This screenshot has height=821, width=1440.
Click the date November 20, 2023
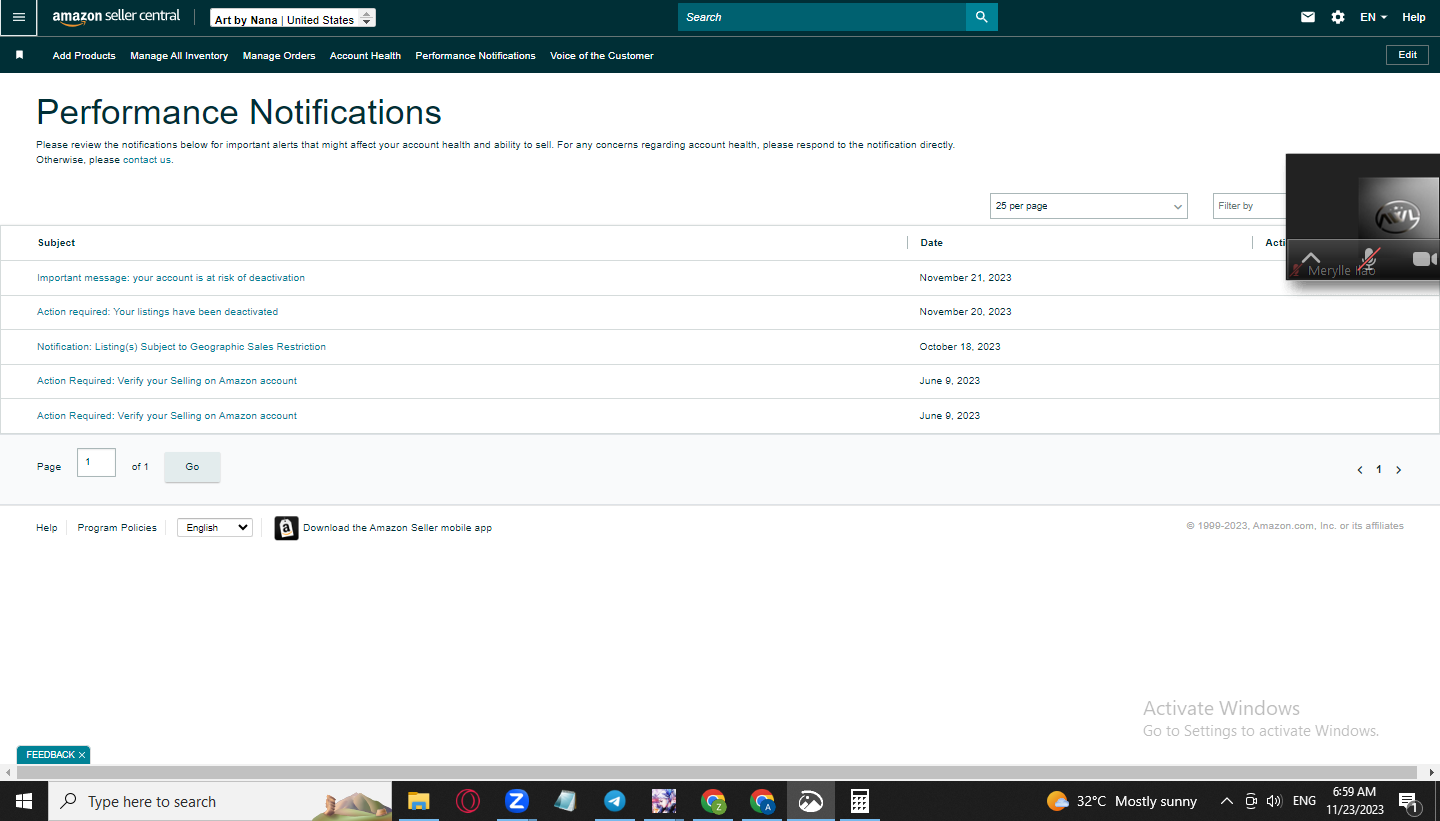(966, 312)
